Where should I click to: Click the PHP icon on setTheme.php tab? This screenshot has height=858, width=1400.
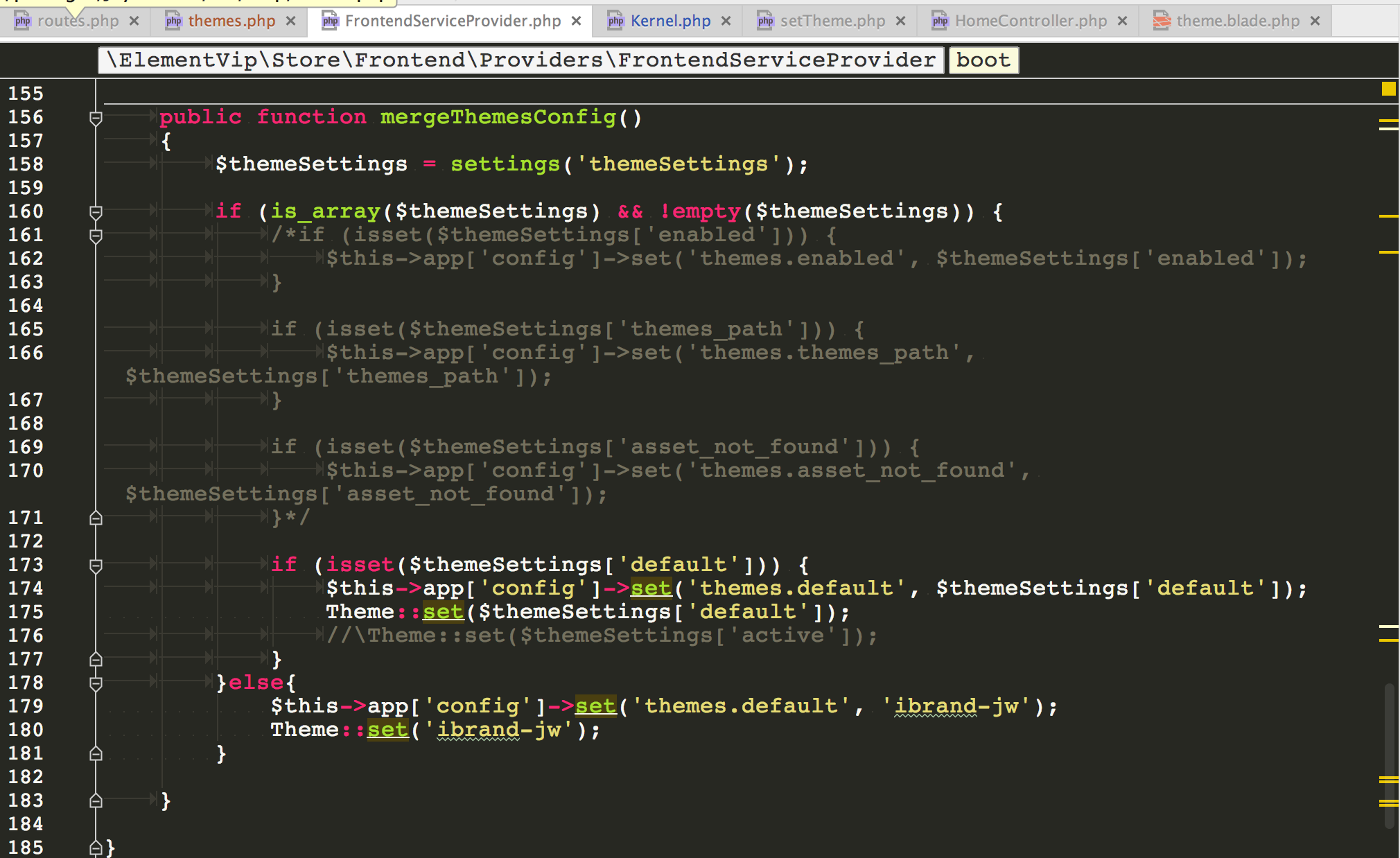(765, 21)
